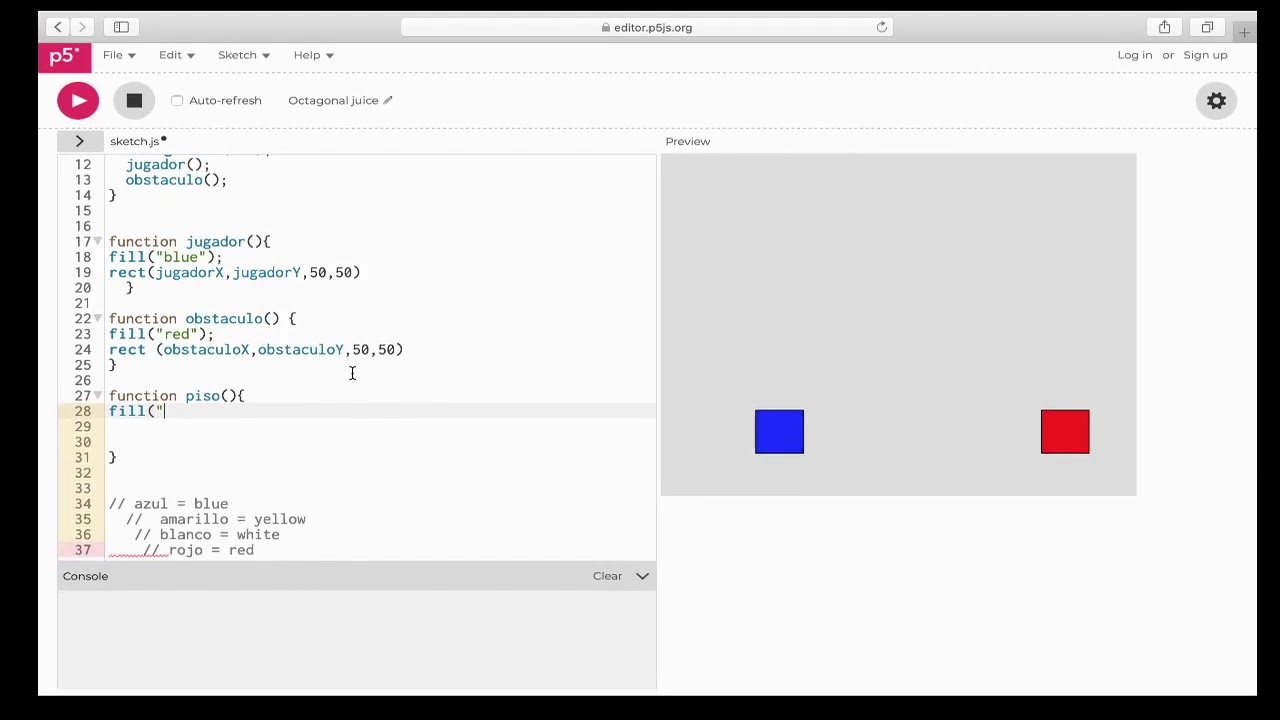Click the comment line blanco = white
This screenshot has width=1280, height=720.
pos(207,535)
